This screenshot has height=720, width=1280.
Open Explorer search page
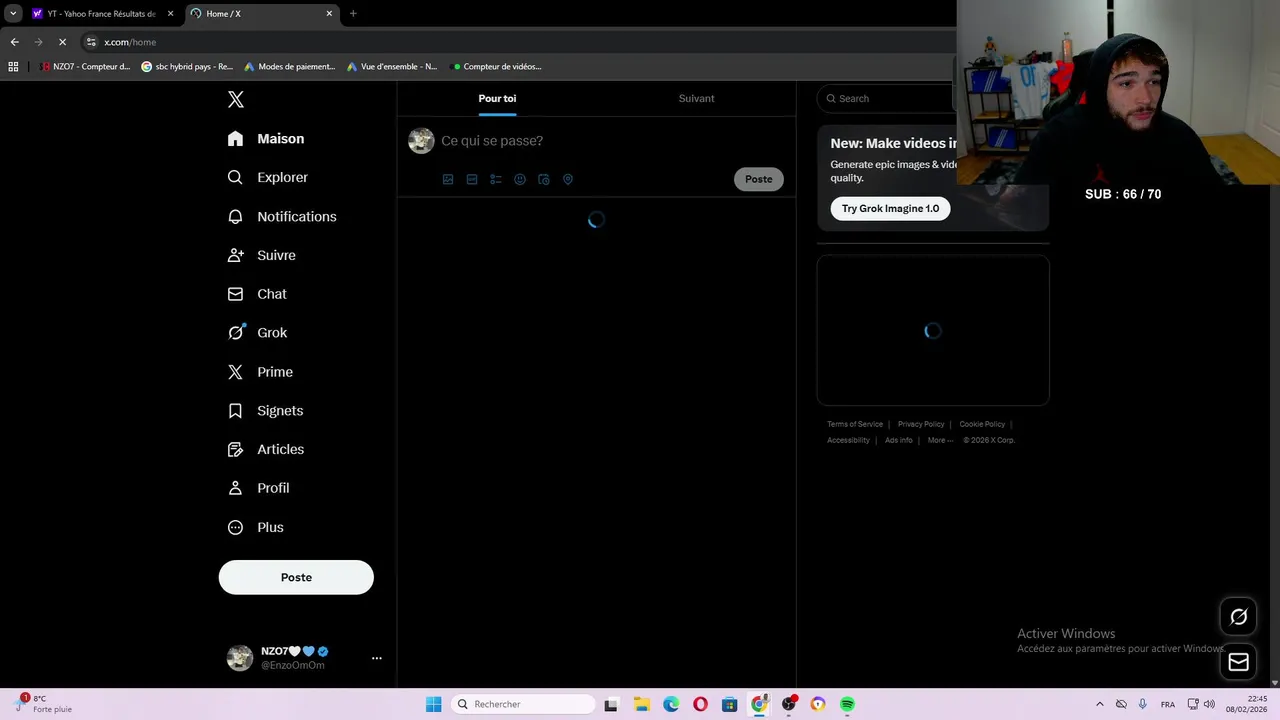coord(268,177)
